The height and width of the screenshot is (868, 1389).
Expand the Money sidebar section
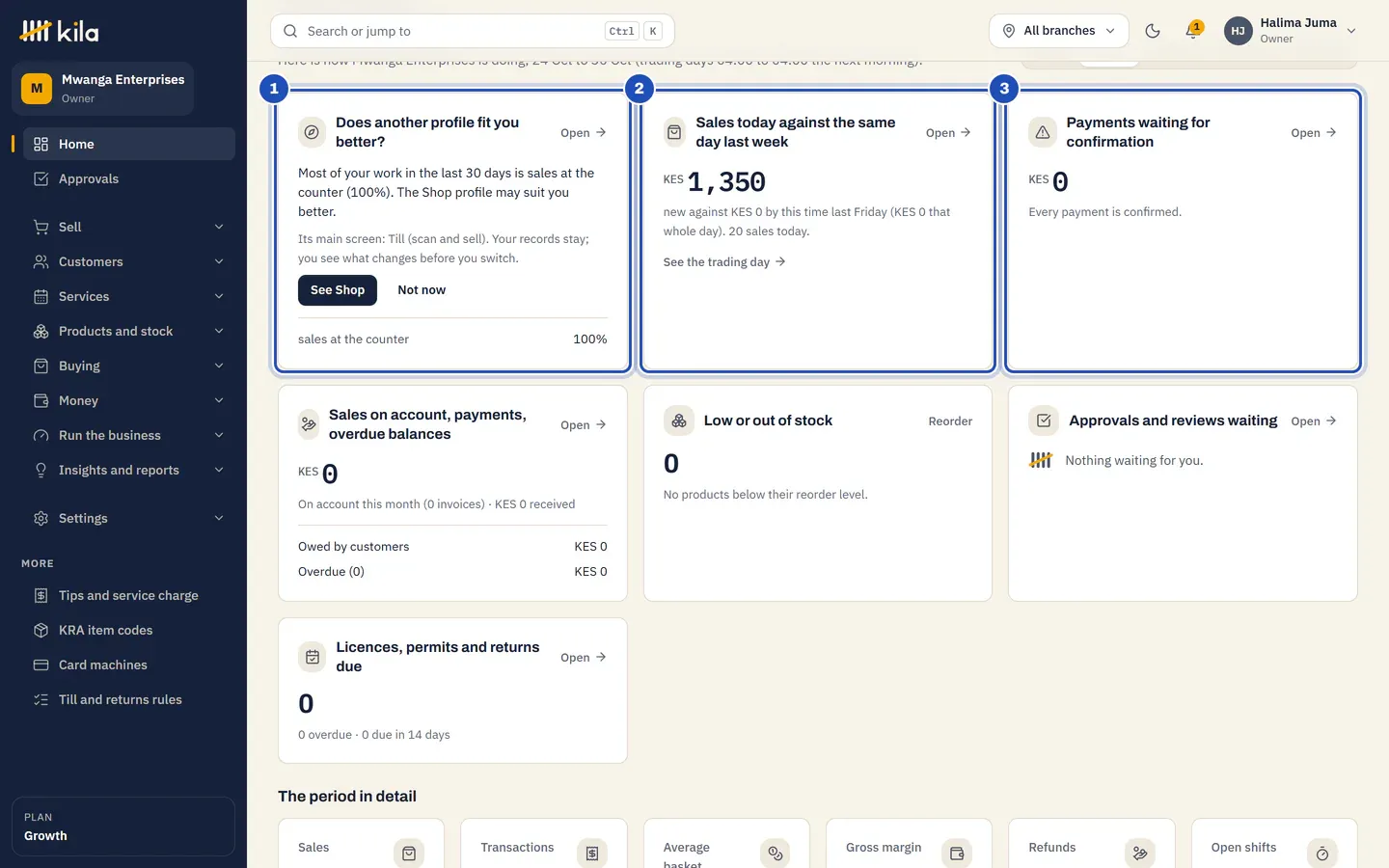point(129,400)
